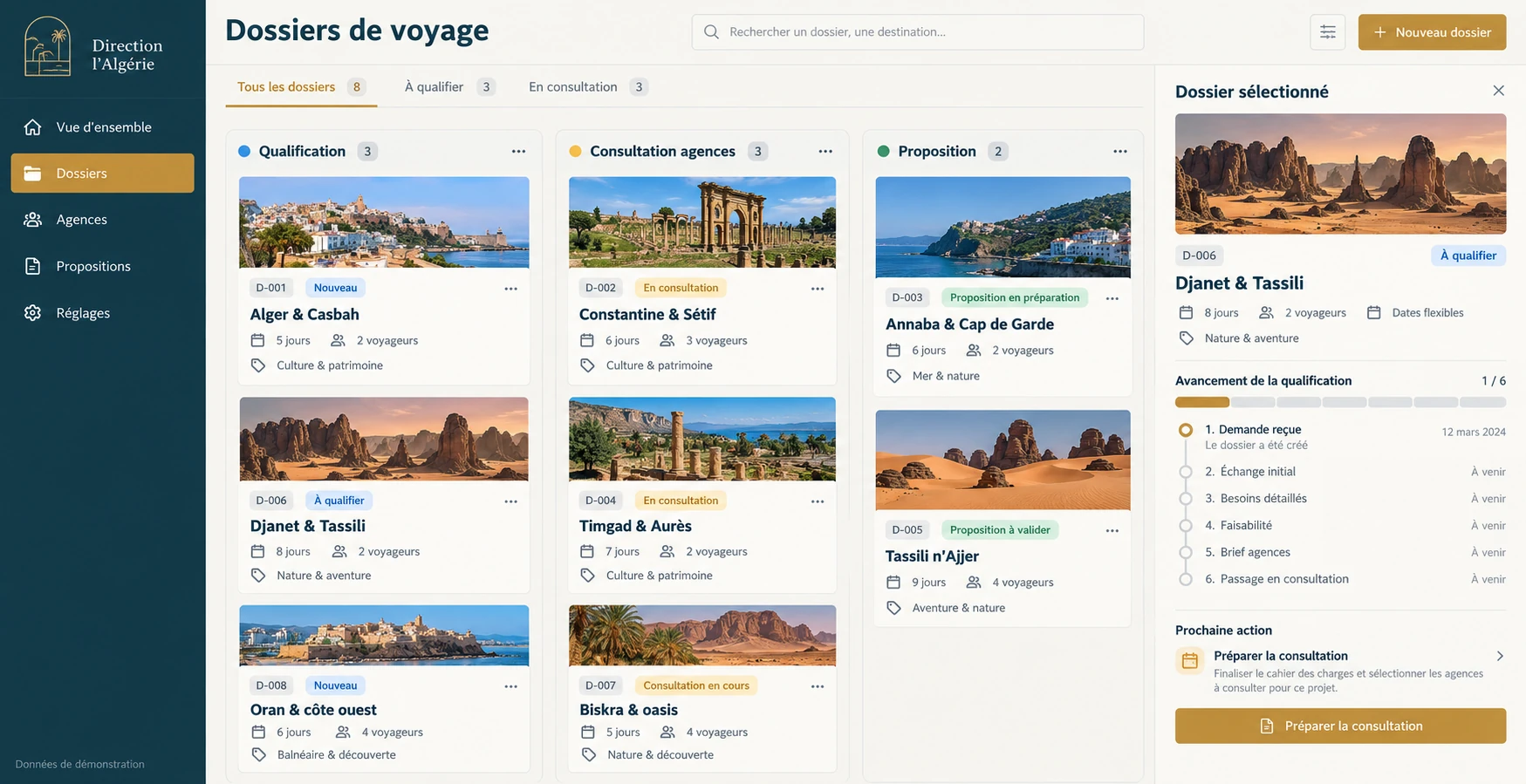Viewport: 1526px width, 784px height.
Task: Close the Dossier sélectionné panel
Action: pos(1498,91)
